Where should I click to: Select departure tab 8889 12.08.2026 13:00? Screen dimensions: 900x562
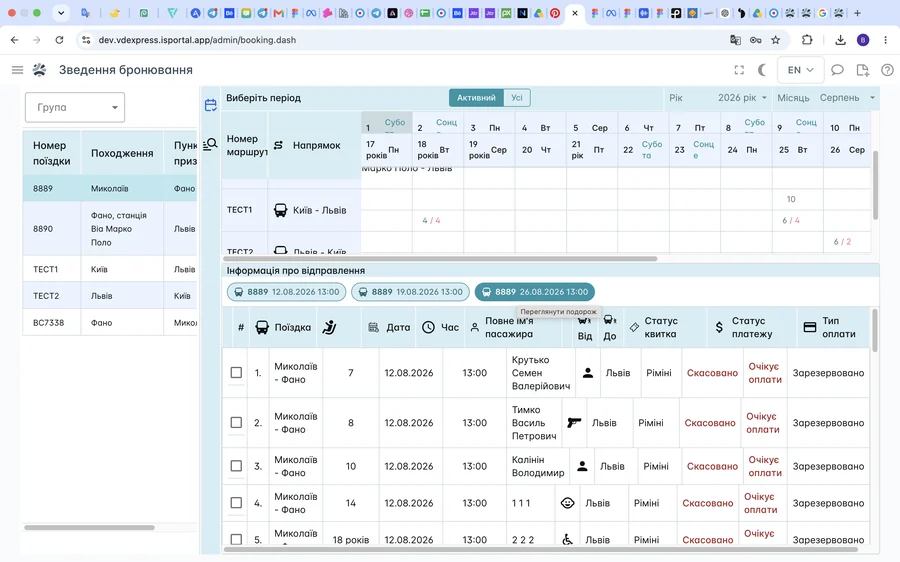[286, 292]
